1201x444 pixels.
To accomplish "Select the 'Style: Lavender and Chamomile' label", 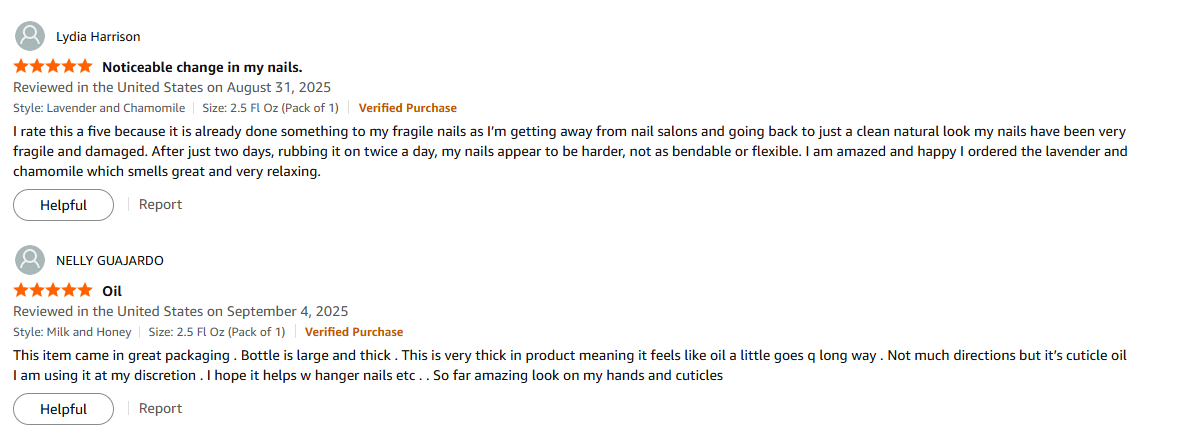I will 99,108.
